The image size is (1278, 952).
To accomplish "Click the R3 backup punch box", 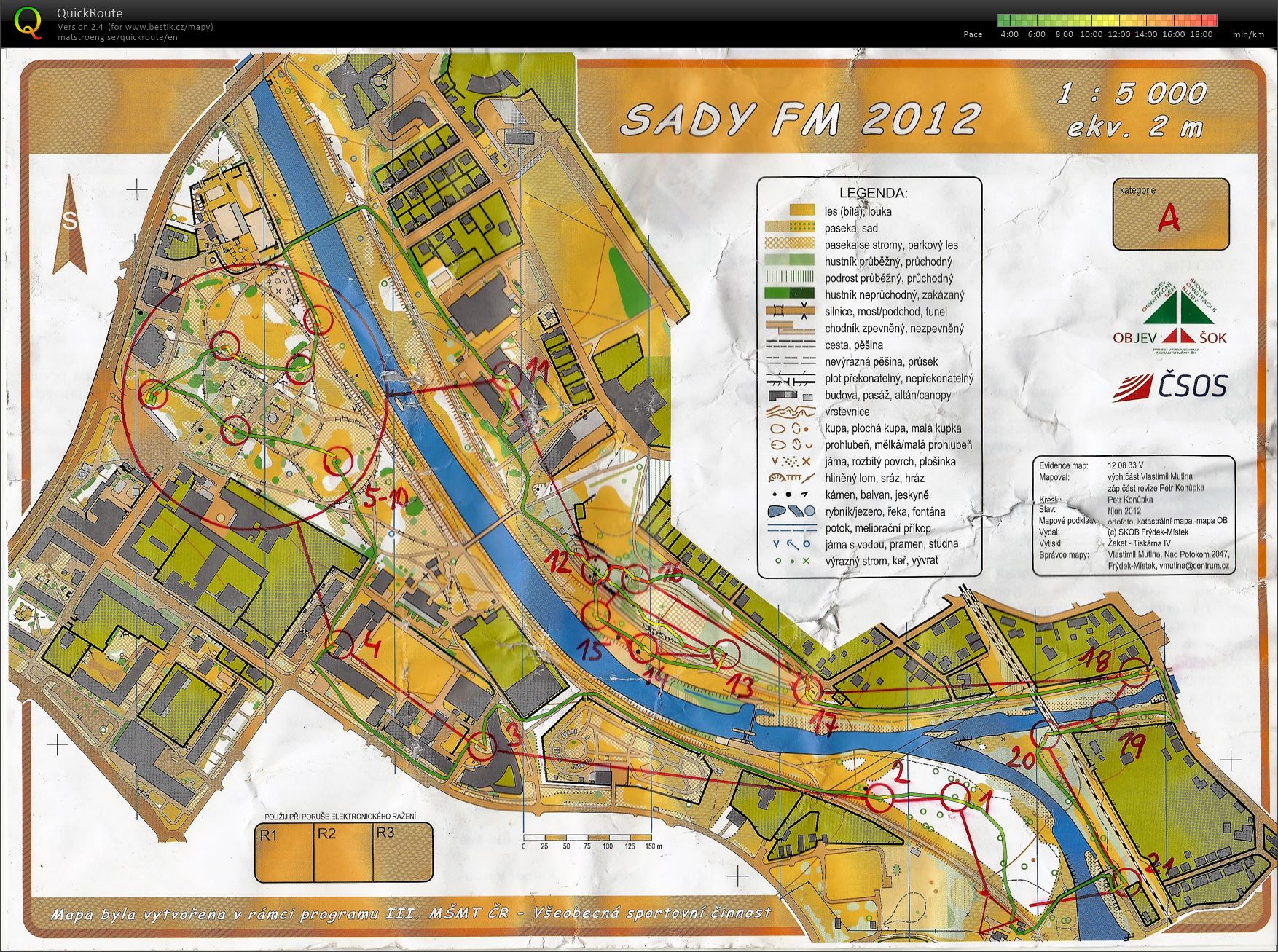I will click(x=402, y=854).
